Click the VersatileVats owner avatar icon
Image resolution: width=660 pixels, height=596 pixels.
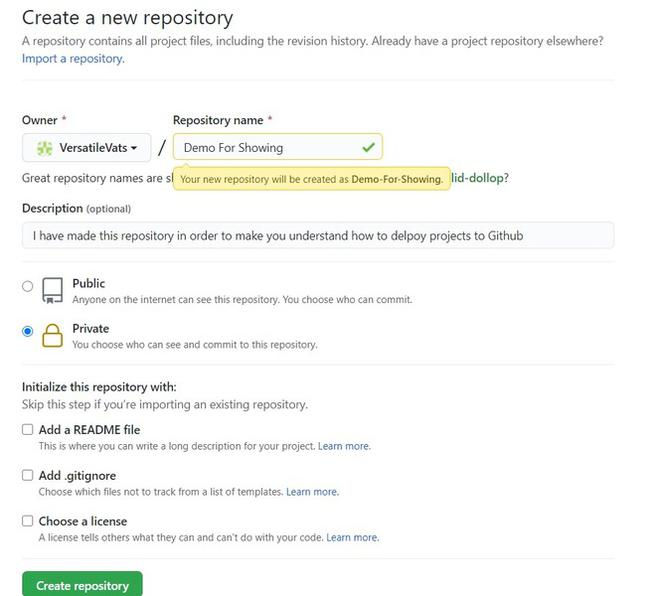pyautogui.click(x=44, y=148)
